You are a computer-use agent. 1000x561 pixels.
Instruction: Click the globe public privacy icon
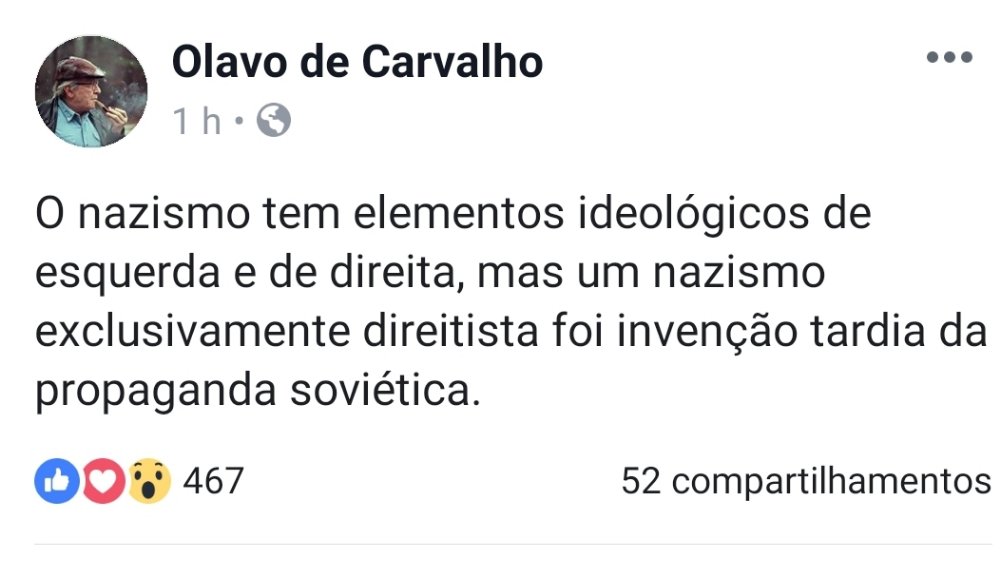click(x=273, y=122)
